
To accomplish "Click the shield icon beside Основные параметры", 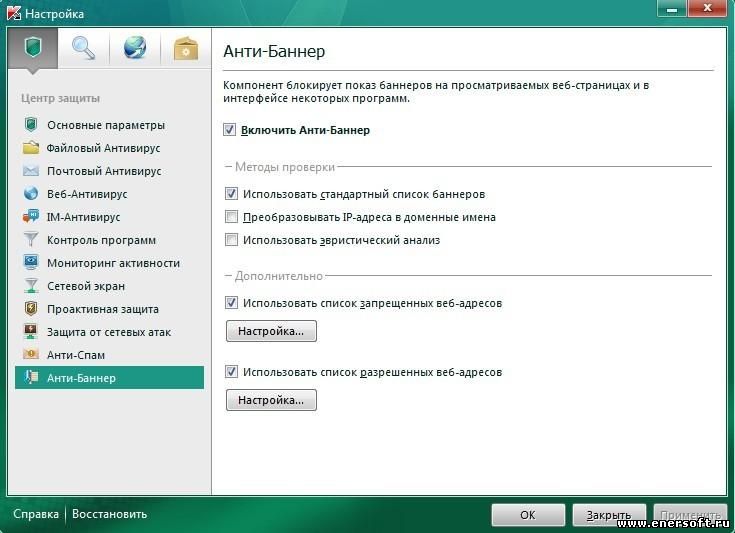I will click(31, 125).
